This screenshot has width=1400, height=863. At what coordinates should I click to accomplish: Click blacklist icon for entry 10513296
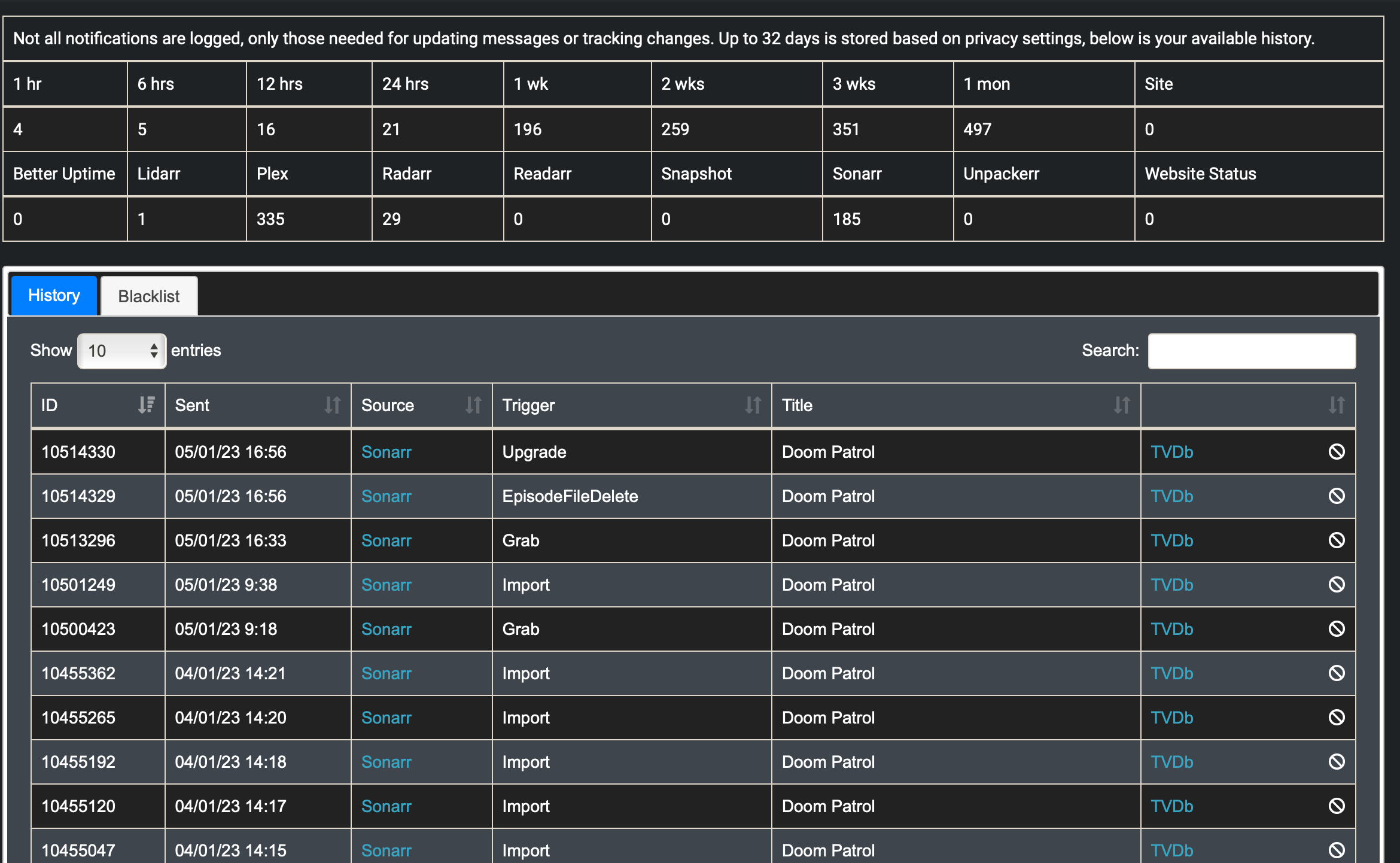pos(1336,540)
